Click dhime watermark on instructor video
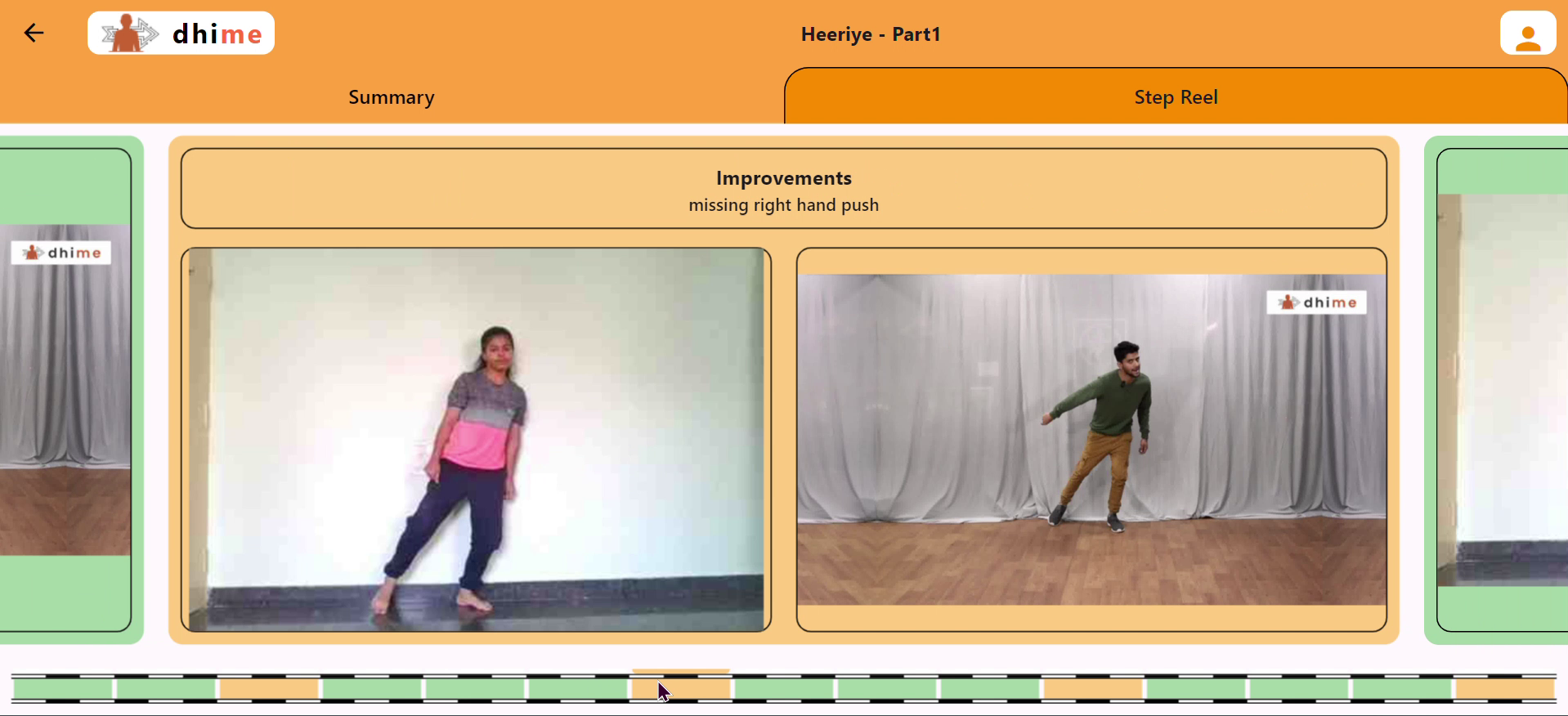 (1316, 302)
